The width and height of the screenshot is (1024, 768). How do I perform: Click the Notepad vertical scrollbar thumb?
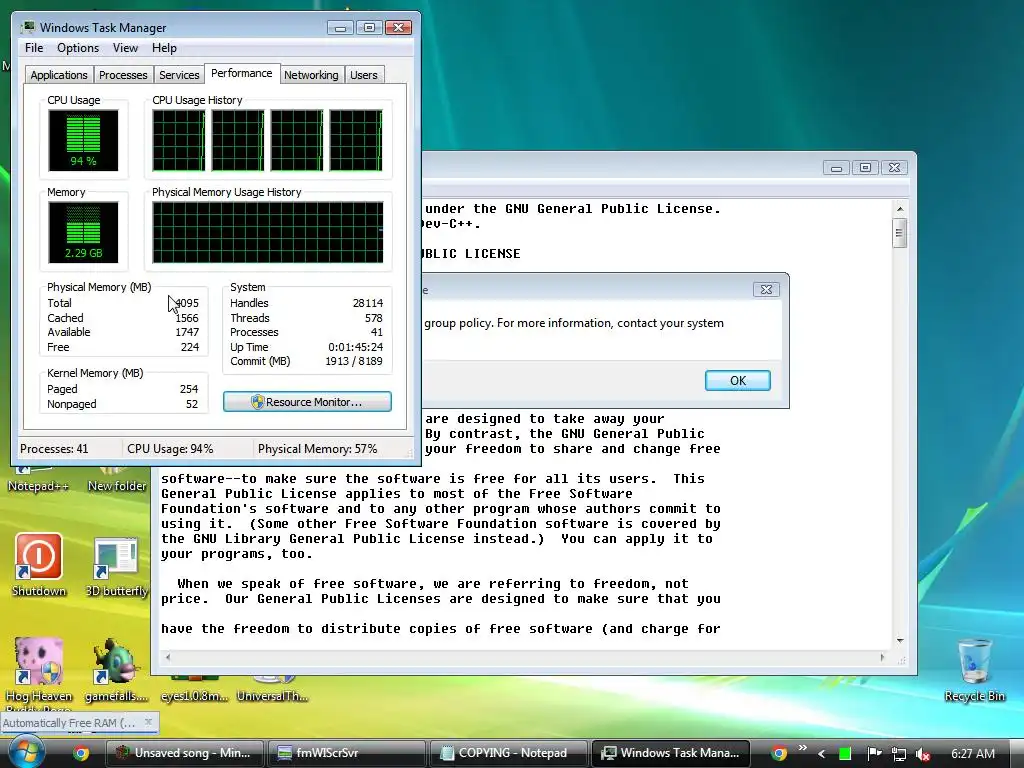(900, 233)
